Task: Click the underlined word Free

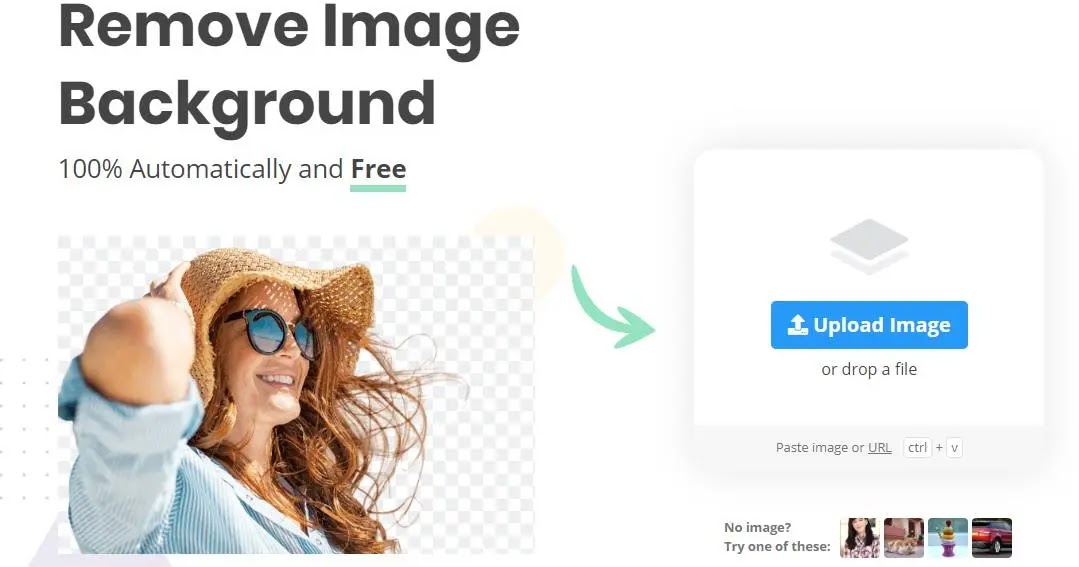Action: tap(378, 169)
